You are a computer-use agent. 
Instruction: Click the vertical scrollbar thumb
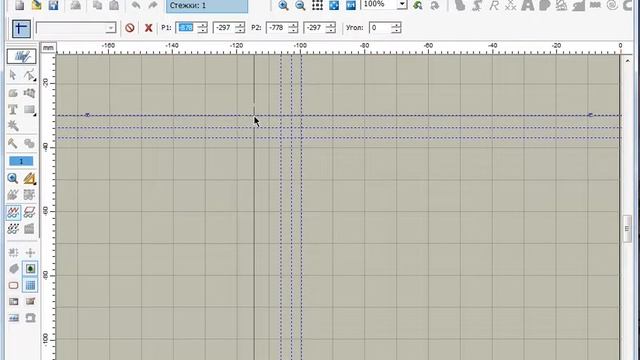[x=627, y=229]
